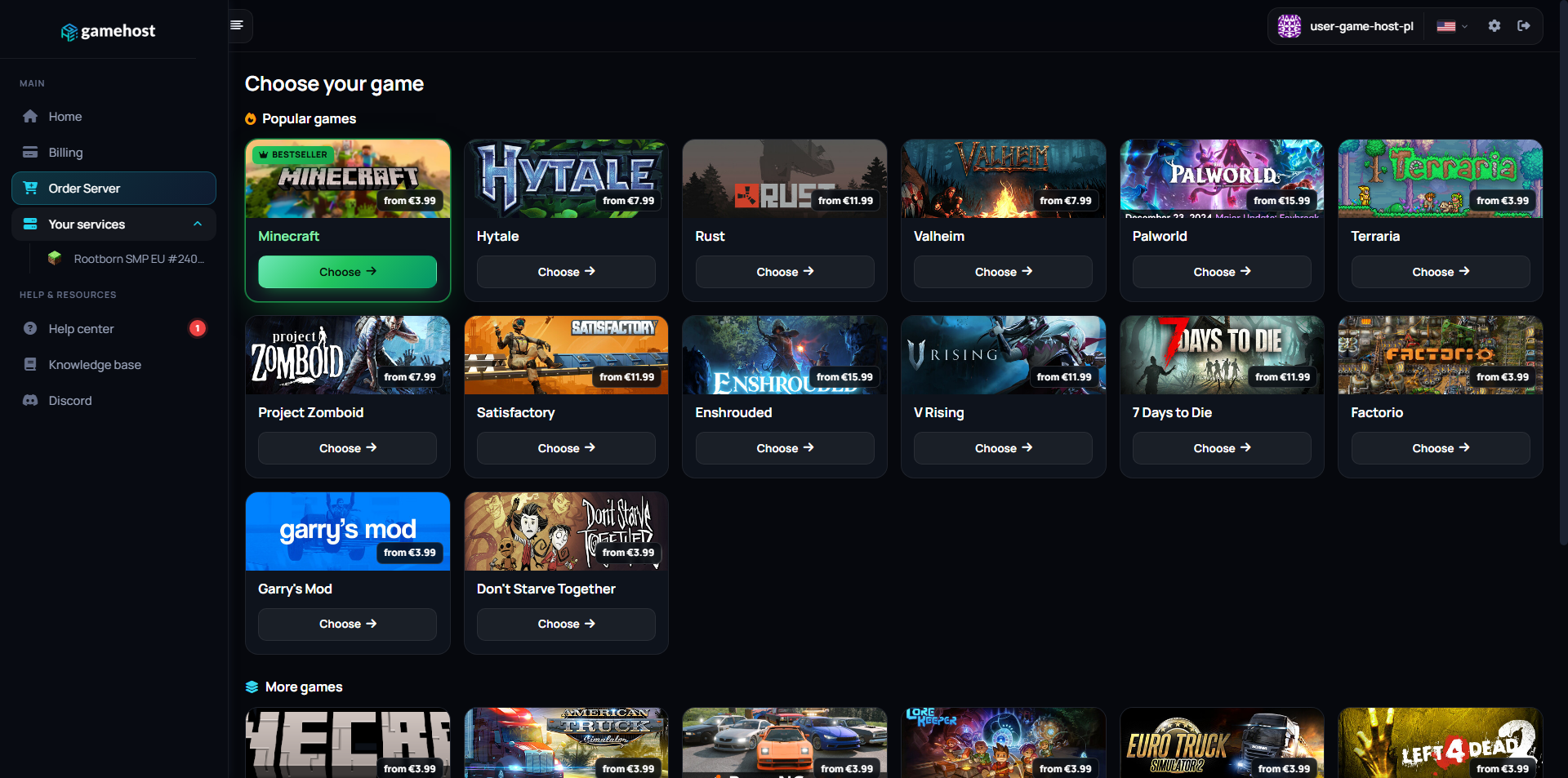The height and width of the screenshot is (778, 1568).
Task: Choose the Enshrouded game
Action: coord(785,448)
